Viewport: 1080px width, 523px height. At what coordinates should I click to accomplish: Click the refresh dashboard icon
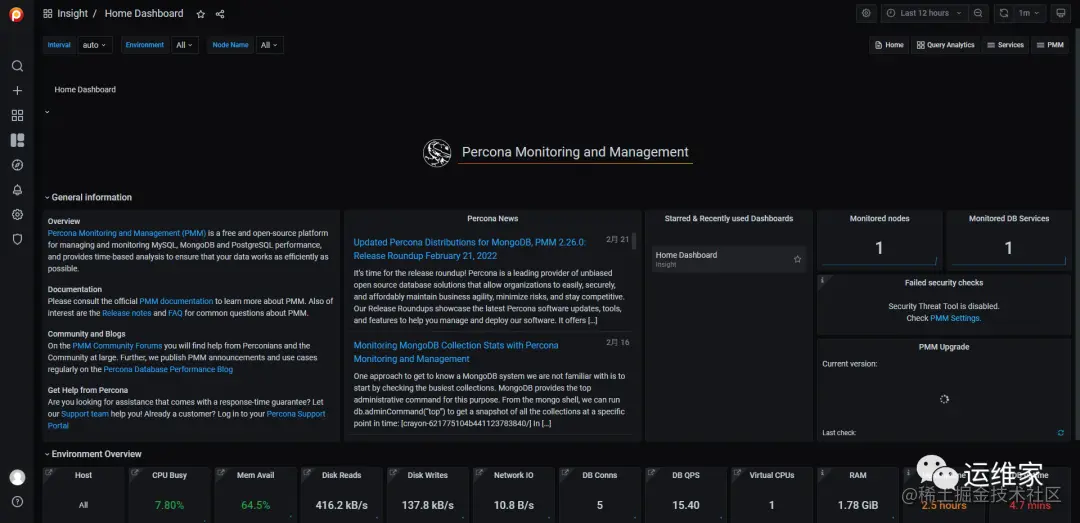point(1004,13)
